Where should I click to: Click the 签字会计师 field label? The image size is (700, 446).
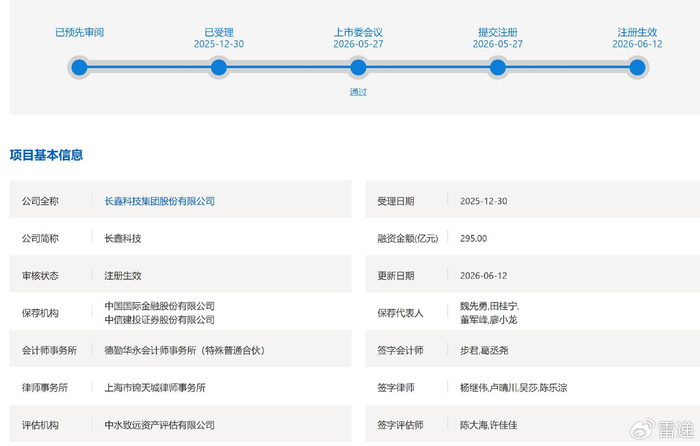point(400,350)
